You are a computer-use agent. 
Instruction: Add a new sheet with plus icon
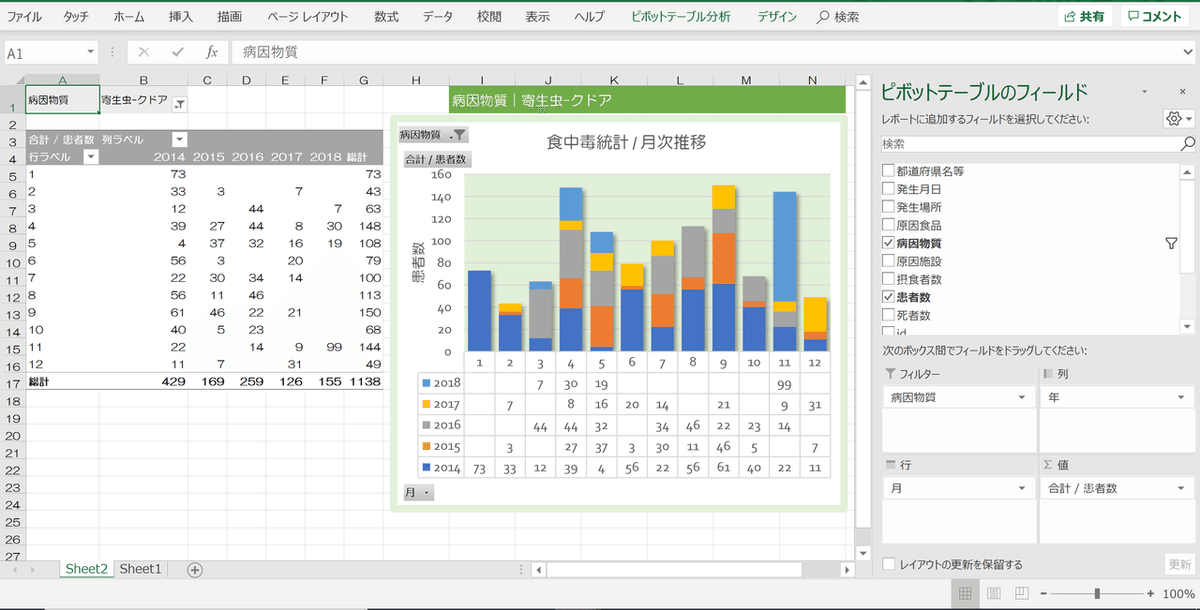(195, 570)
